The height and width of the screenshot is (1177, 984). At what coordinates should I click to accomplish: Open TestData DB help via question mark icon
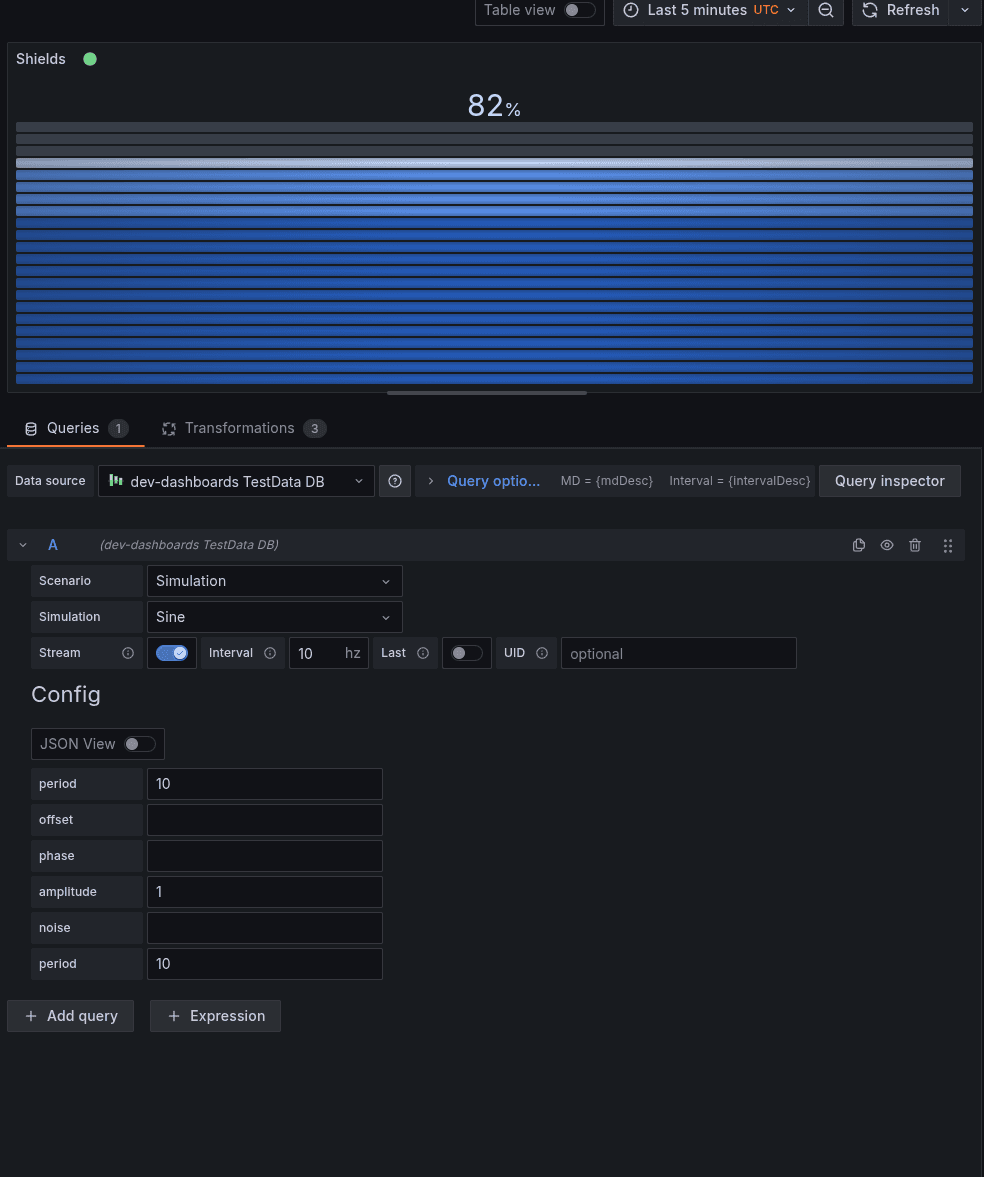point(394,481)
